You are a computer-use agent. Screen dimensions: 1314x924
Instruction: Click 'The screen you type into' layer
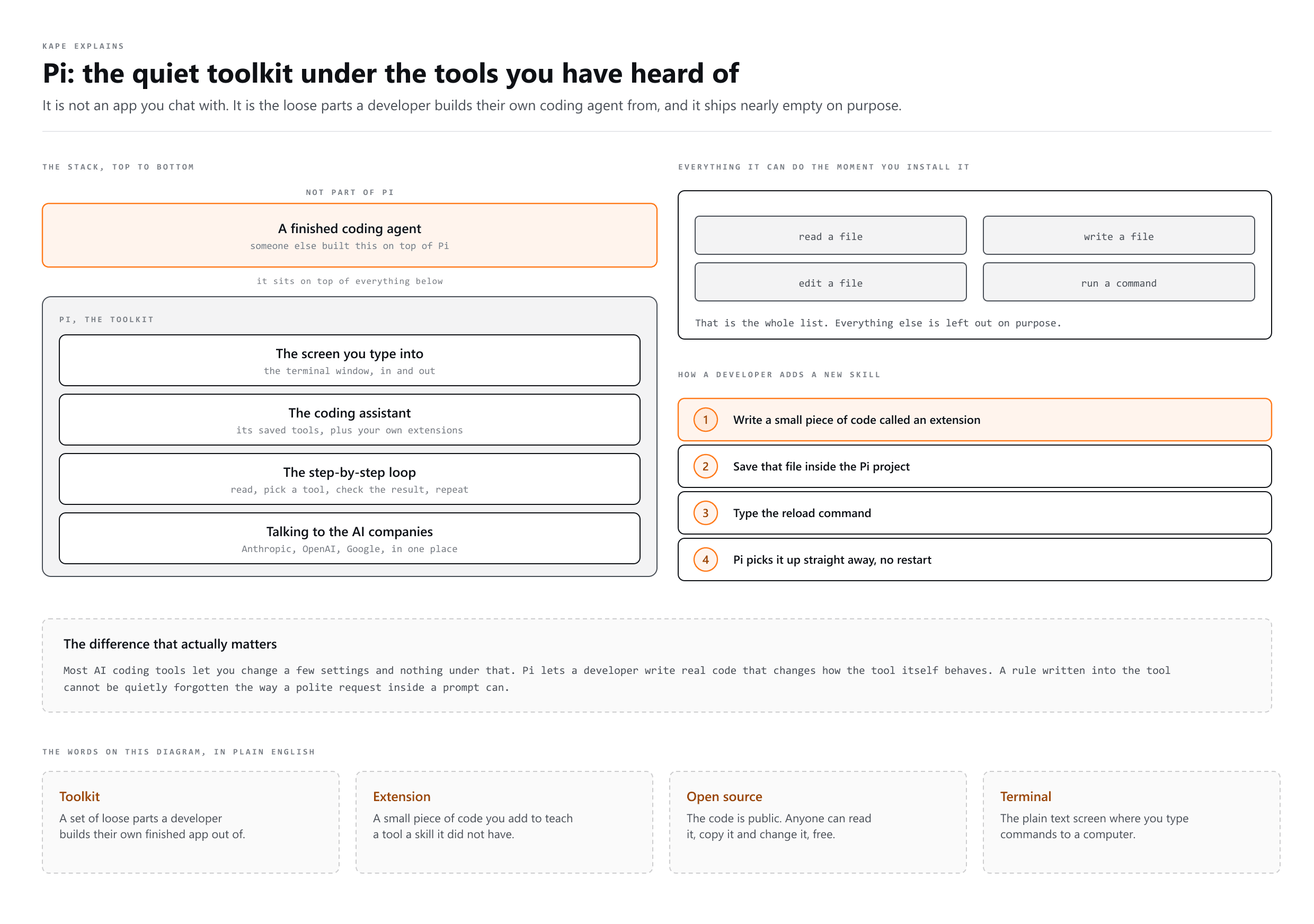pyautogui.click(x=350, y=360)
